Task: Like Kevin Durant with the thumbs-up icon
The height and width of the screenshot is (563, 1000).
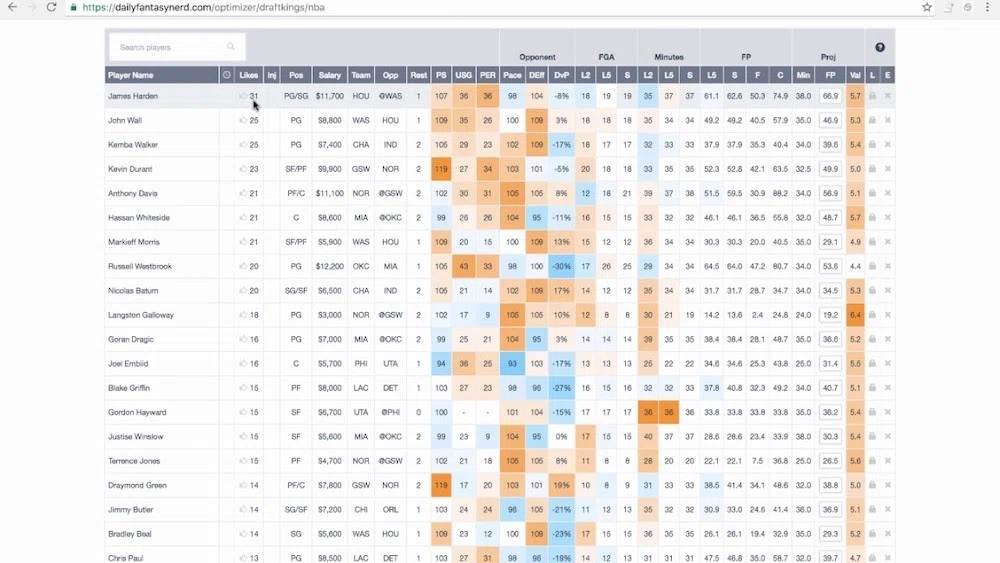Action: coord(243,169)
